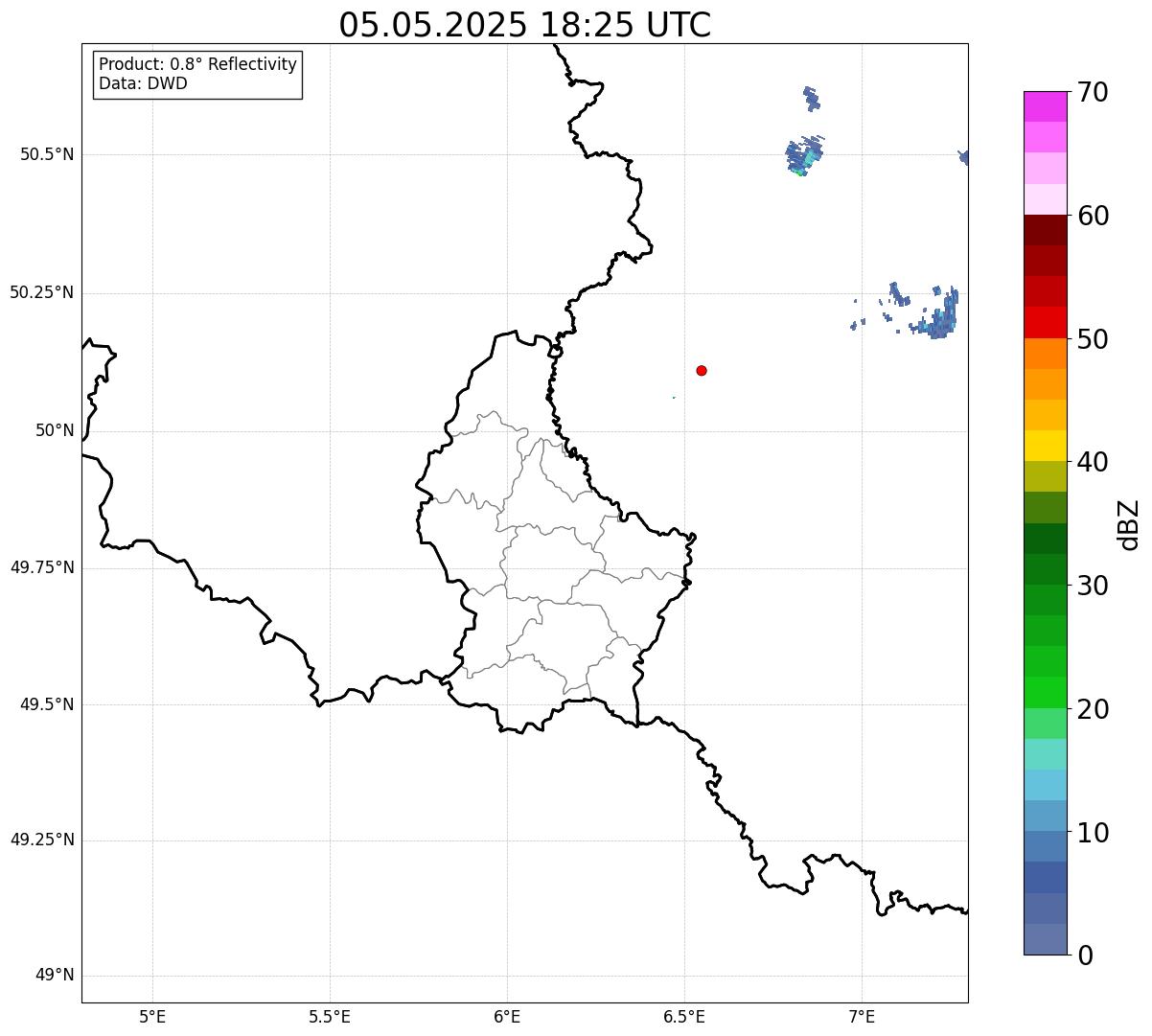
Task: Click the colorbar tick label 50
Action: [1093, 339]
